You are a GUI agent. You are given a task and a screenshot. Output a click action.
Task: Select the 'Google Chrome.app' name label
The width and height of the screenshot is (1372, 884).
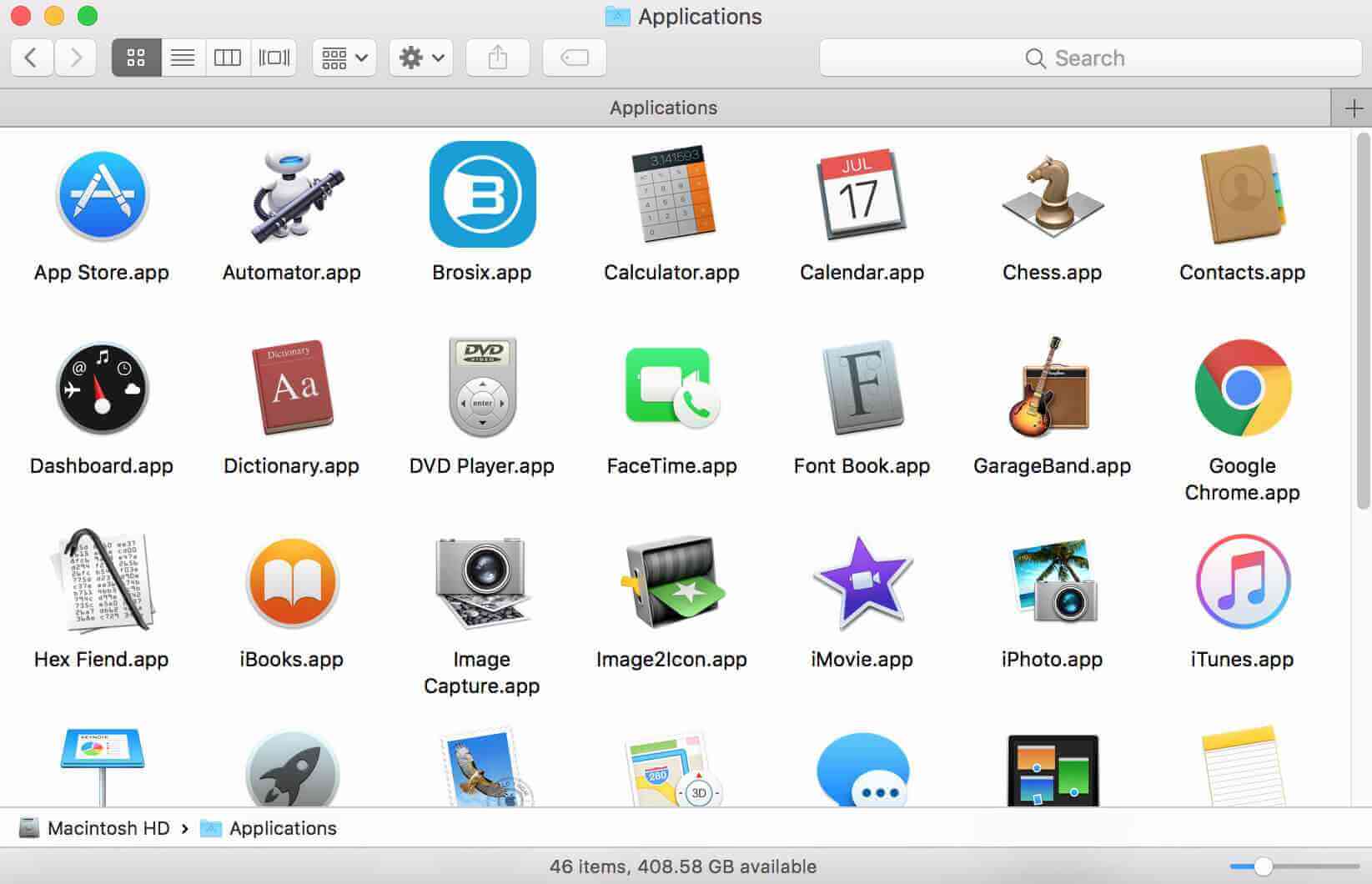click(x=1243, y=479)
